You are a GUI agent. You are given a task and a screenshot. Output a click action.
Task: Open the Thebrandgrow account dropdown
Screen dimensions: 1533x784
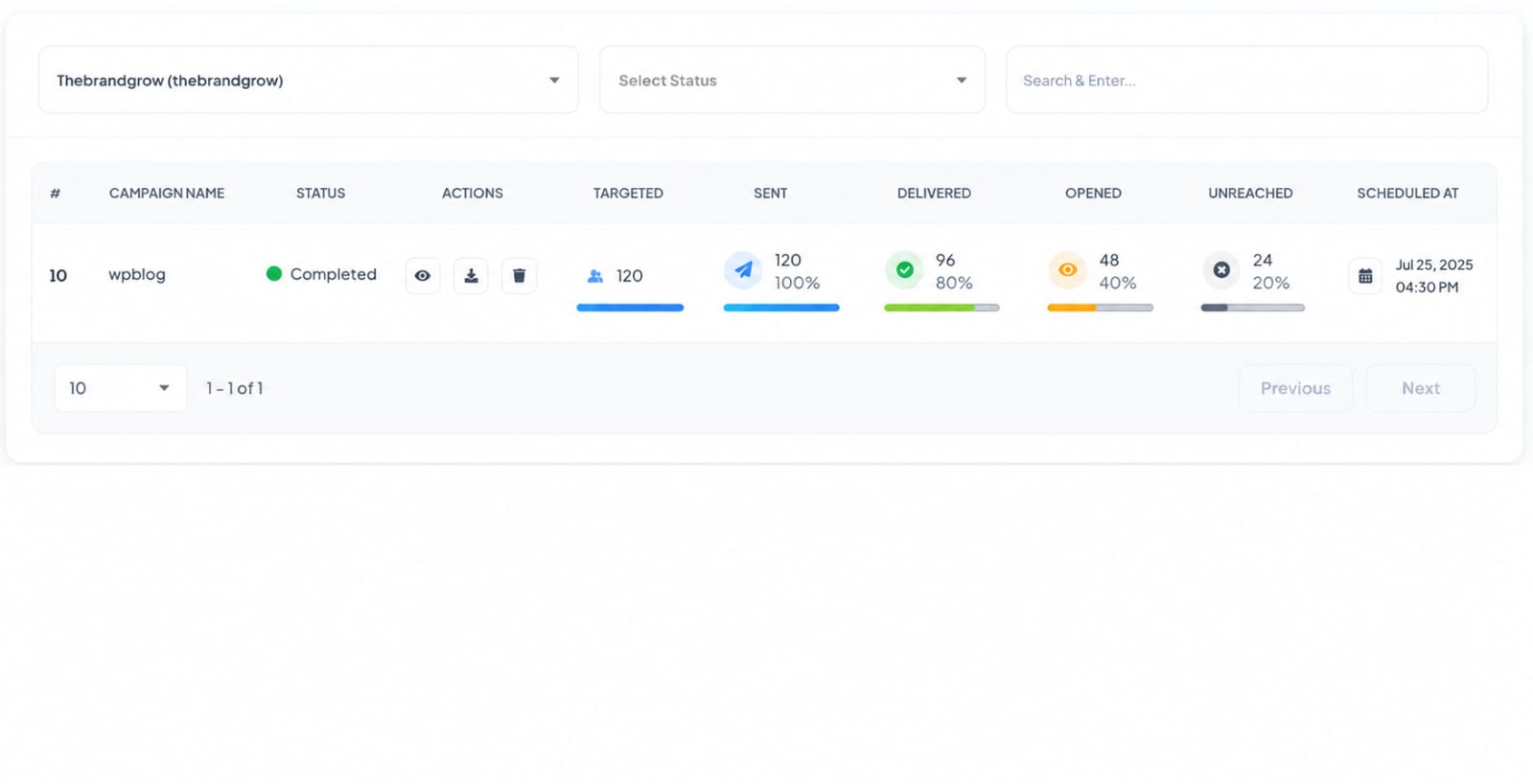(x=309, y=81)
